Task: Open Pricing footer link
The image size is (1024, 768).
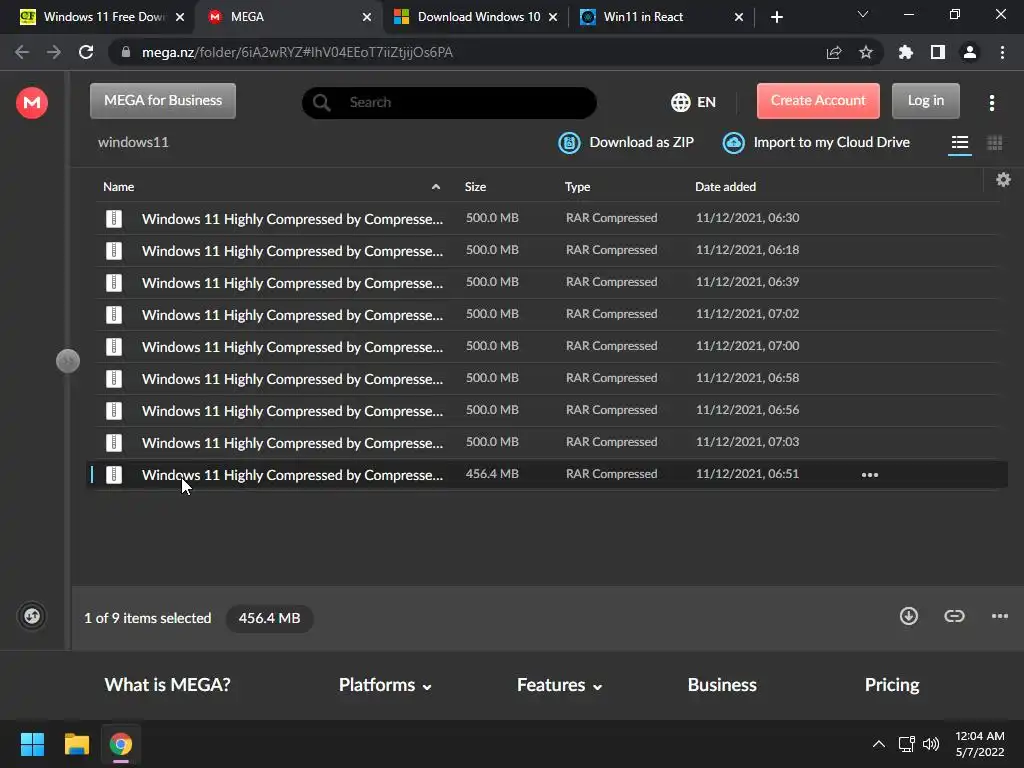Action: click(x=891, y=685)
